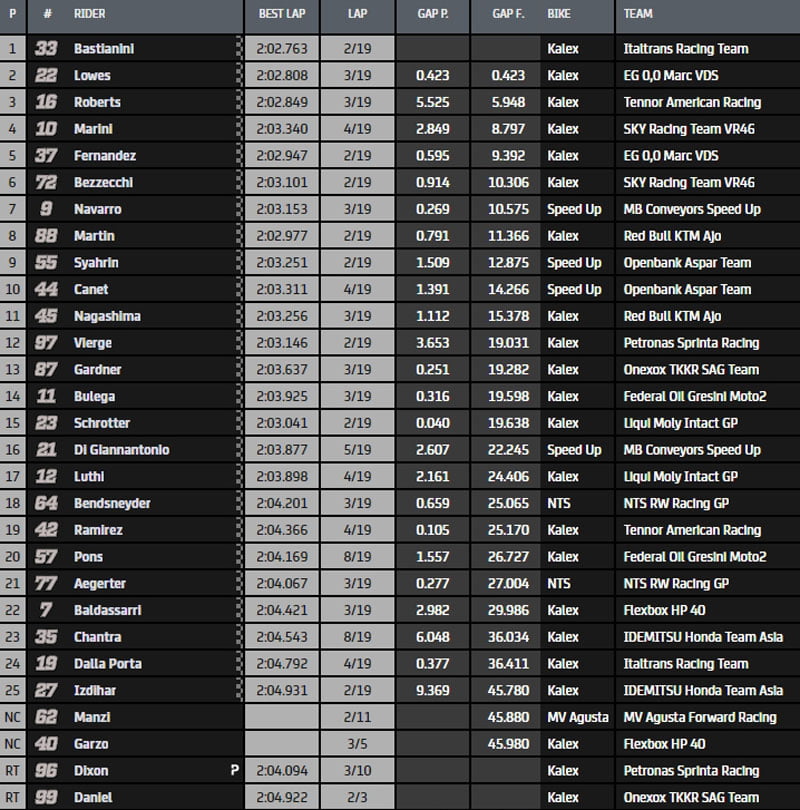Open rider name Roberts

coord(97,102)
